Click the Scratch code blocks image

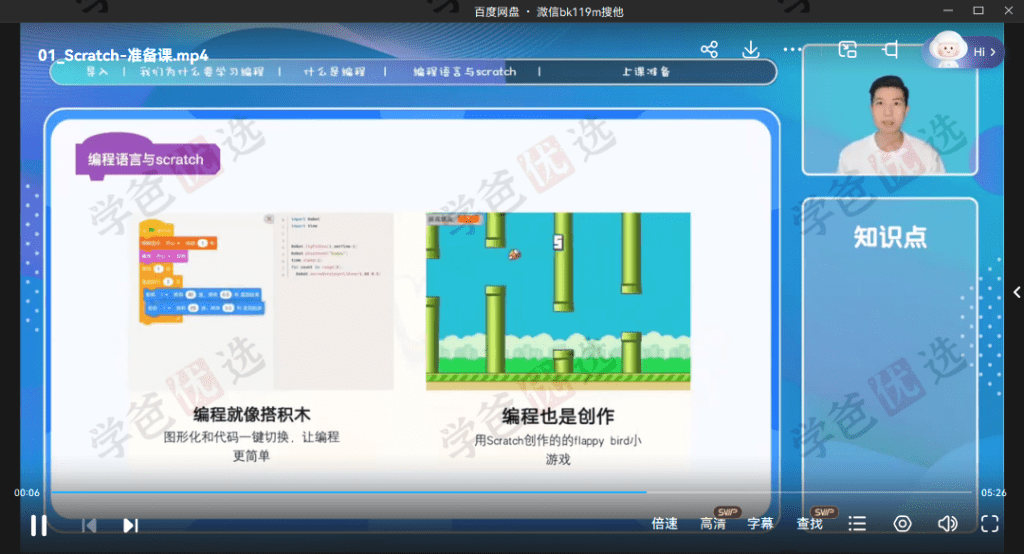261,301
